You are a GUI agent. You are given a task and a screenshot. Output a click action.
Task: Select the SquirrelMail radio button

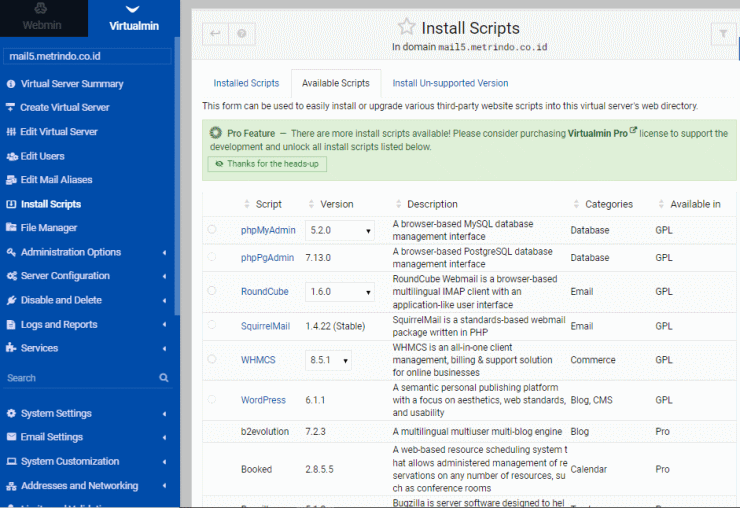[212, 325]
